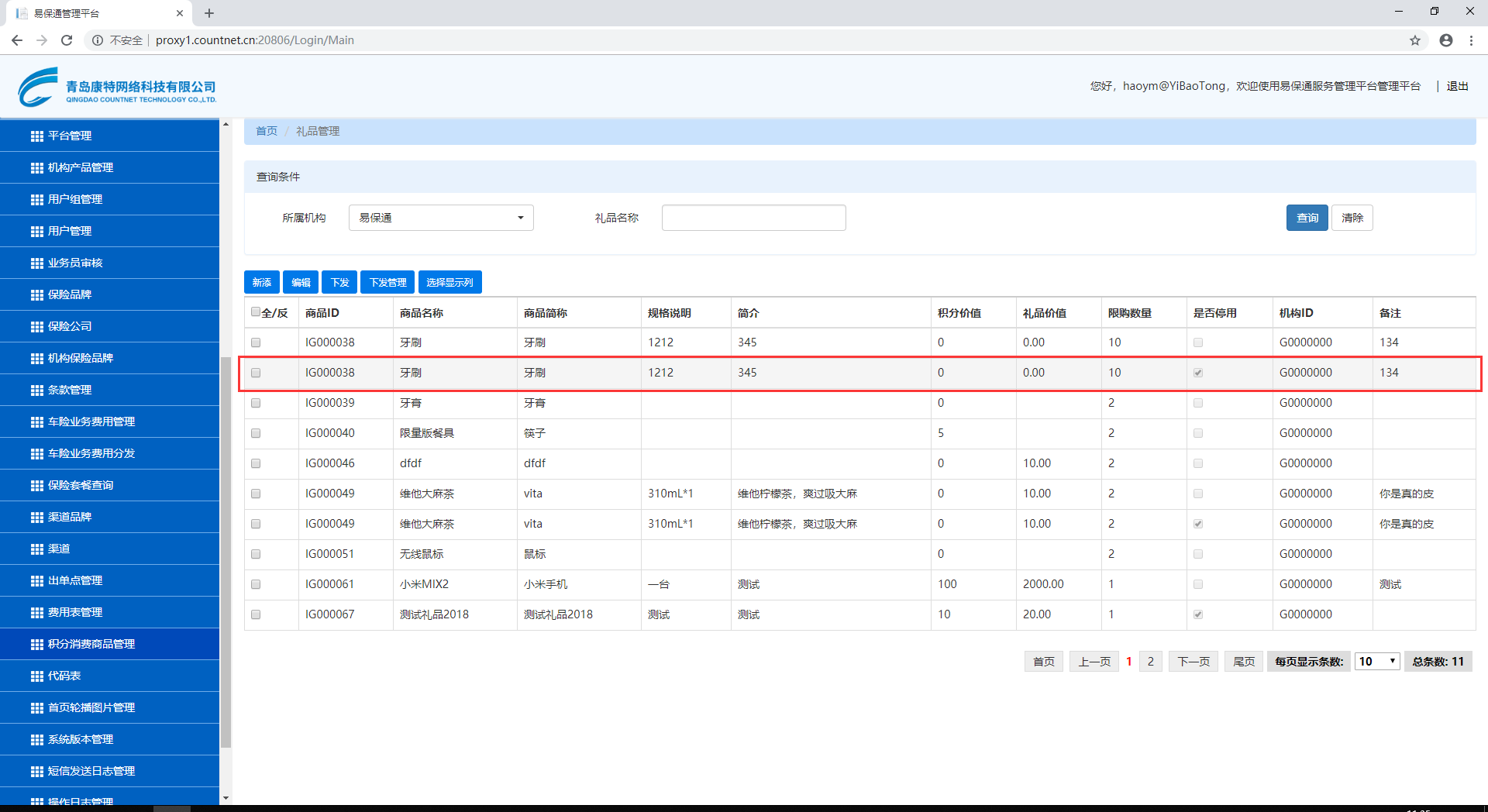1488x812 pixels.
Task: Open the new tab plus icon
Action: coord(209,13)
